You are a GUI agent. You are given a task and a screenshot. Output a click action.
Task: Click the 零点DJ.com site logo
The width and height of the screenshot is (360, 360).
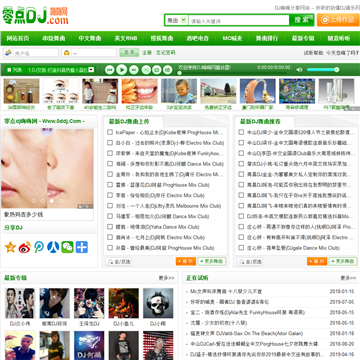pos(35,16)
